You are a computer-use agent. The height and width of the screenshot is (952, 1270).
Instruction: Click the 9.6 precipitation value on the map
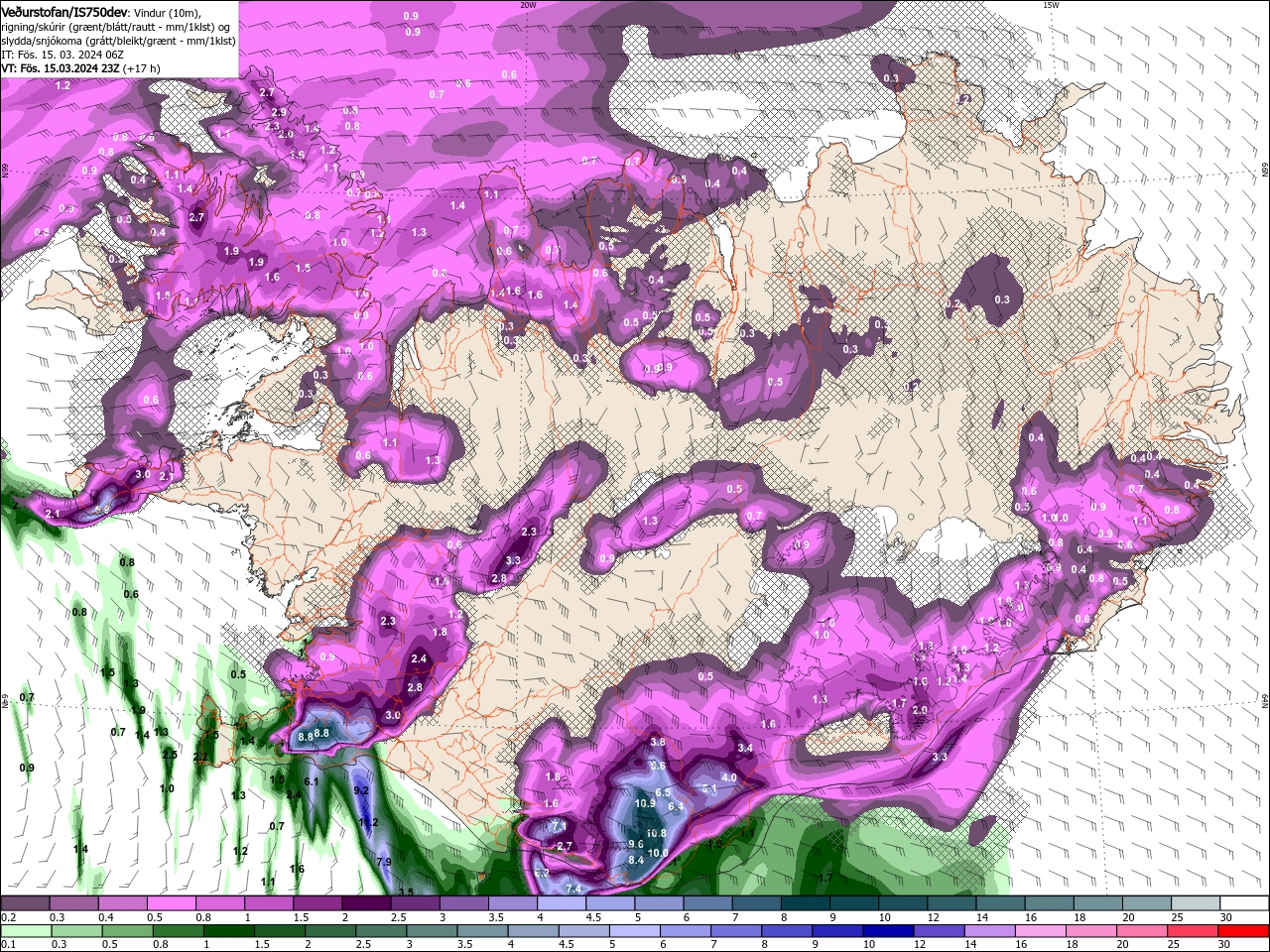tap(636, 844)
